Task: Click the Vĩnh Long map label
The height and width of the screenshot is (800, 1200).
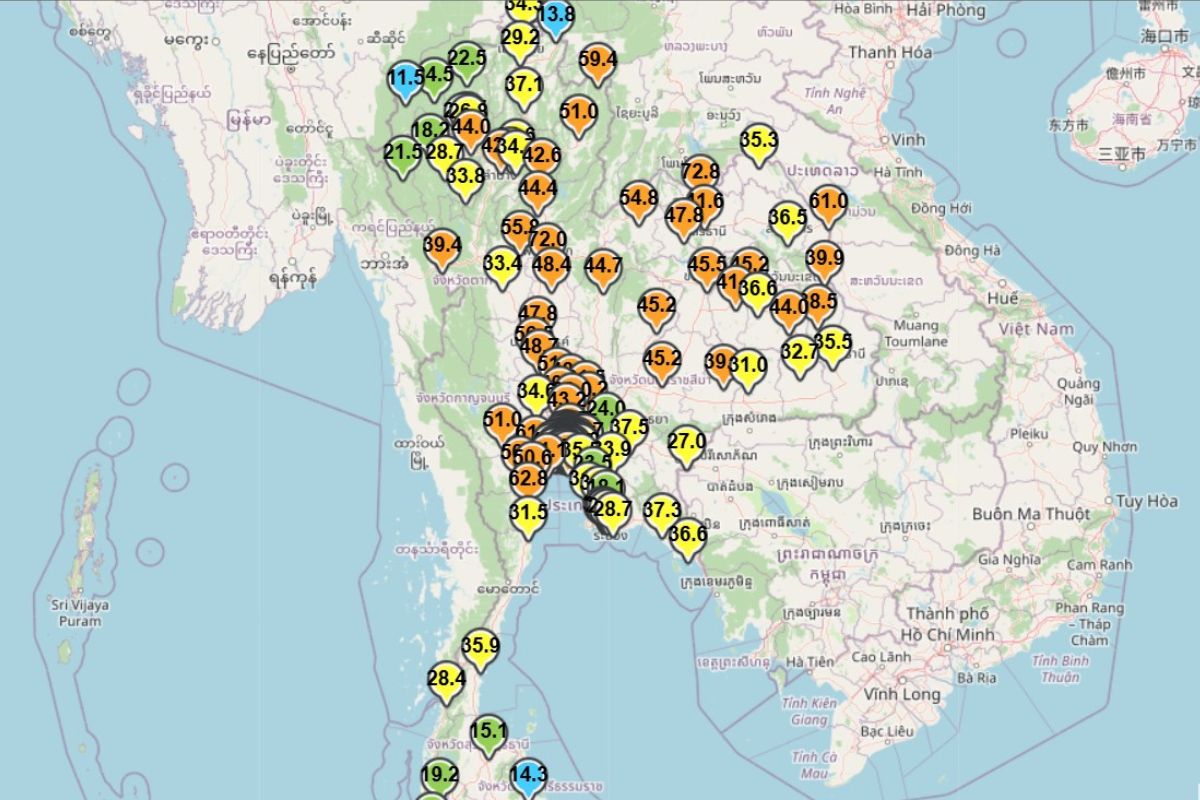Action: point(903,694)
